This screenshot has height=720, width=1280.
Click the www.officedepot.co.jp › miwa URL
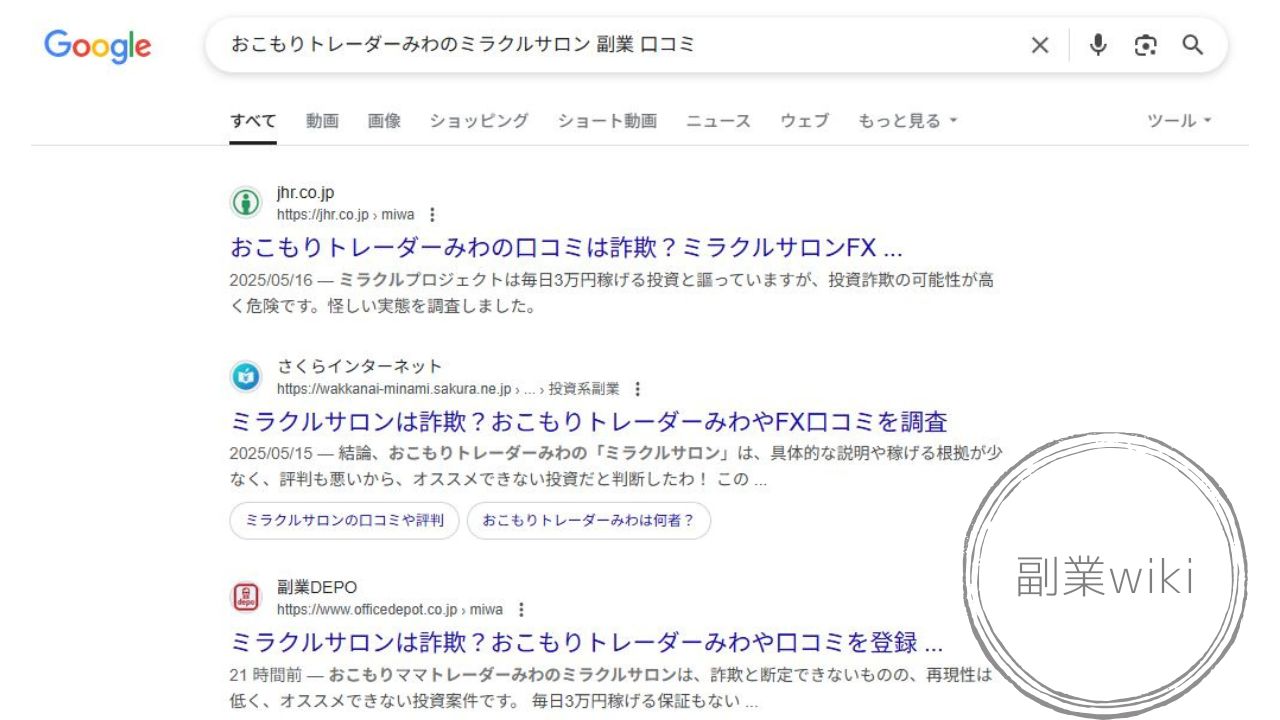390,610
